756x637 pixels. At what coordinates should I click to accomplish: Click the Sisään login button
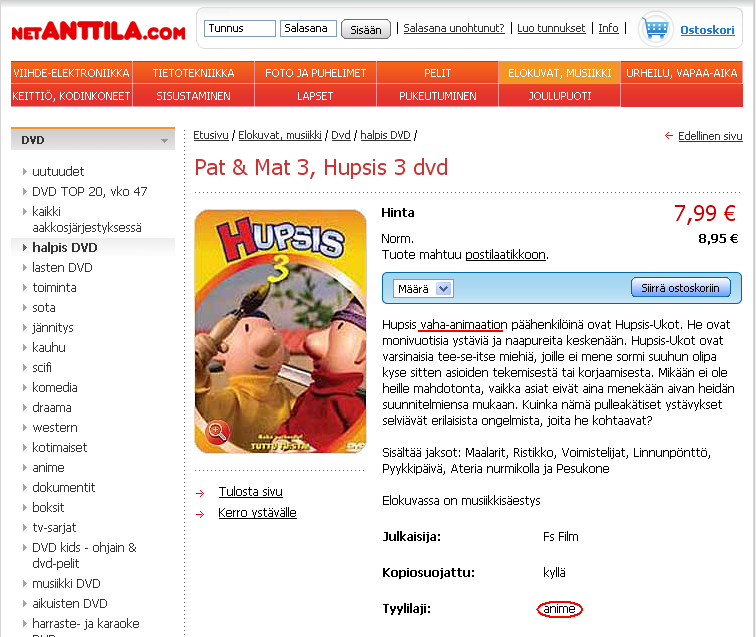tap(365, 29)
